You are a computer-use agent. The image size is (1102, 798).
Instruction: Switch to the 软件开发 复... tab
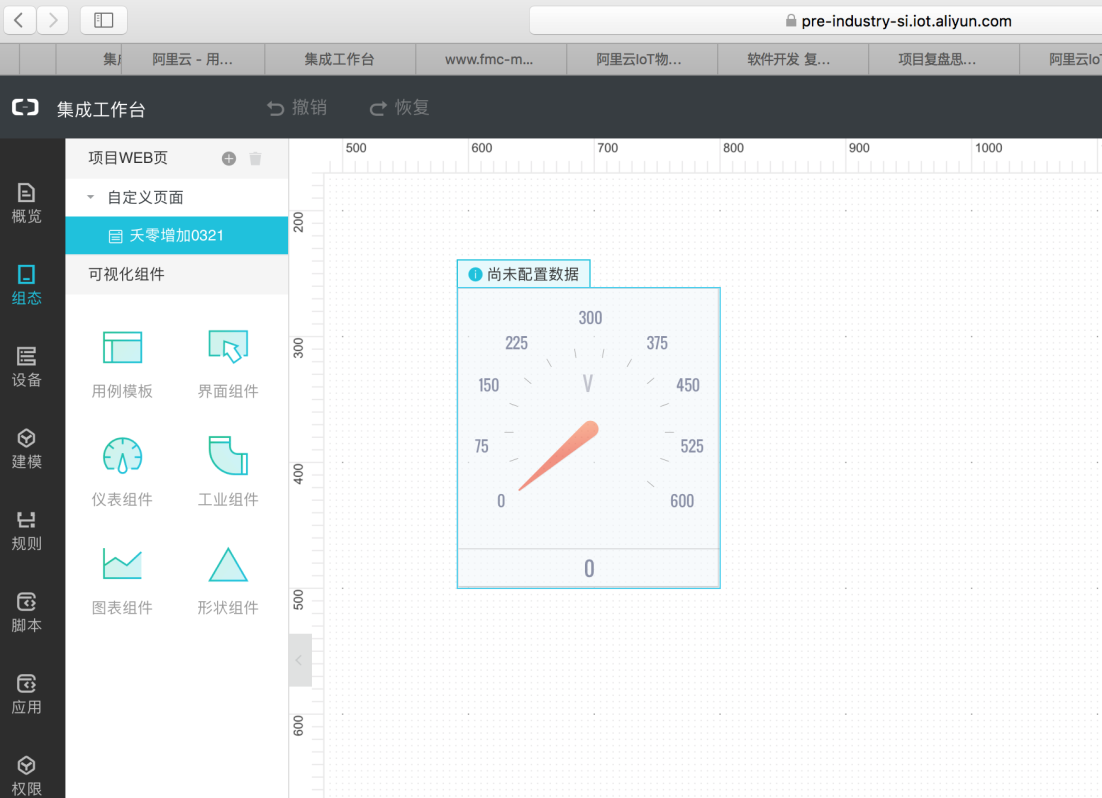[x=792, y=60]
